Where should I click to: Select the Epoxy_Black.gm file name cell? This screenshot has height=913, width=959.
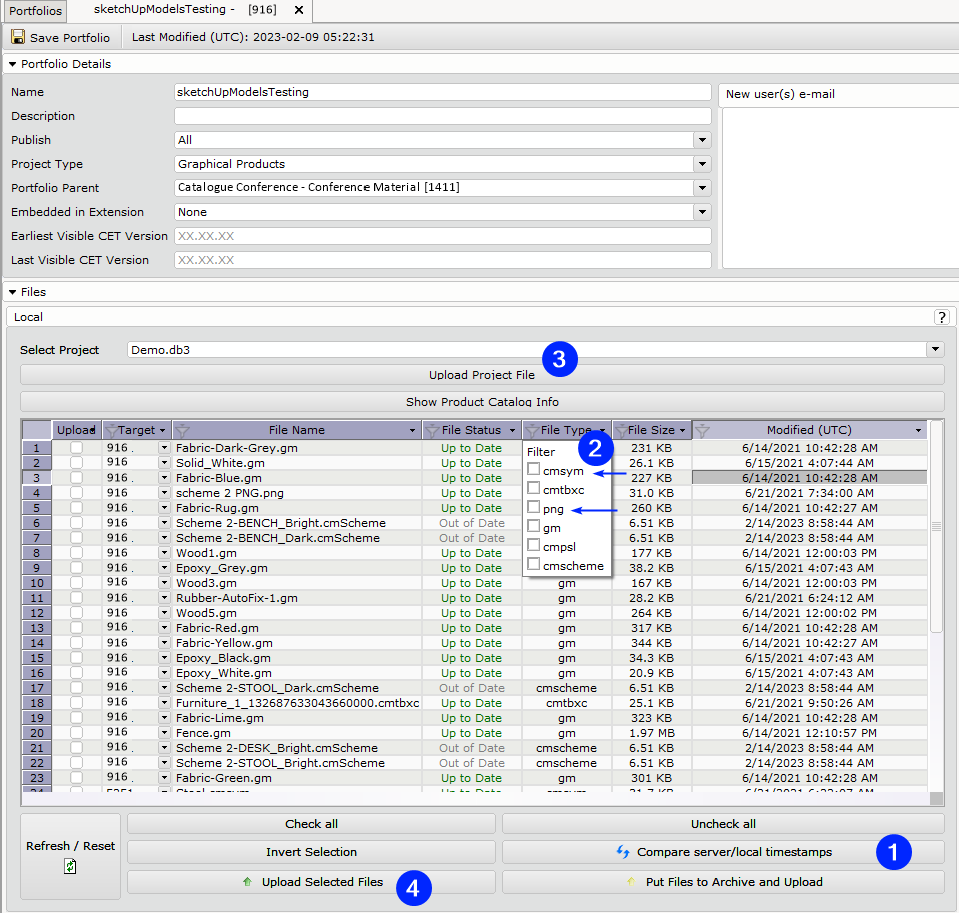click(x=297, y=658)
